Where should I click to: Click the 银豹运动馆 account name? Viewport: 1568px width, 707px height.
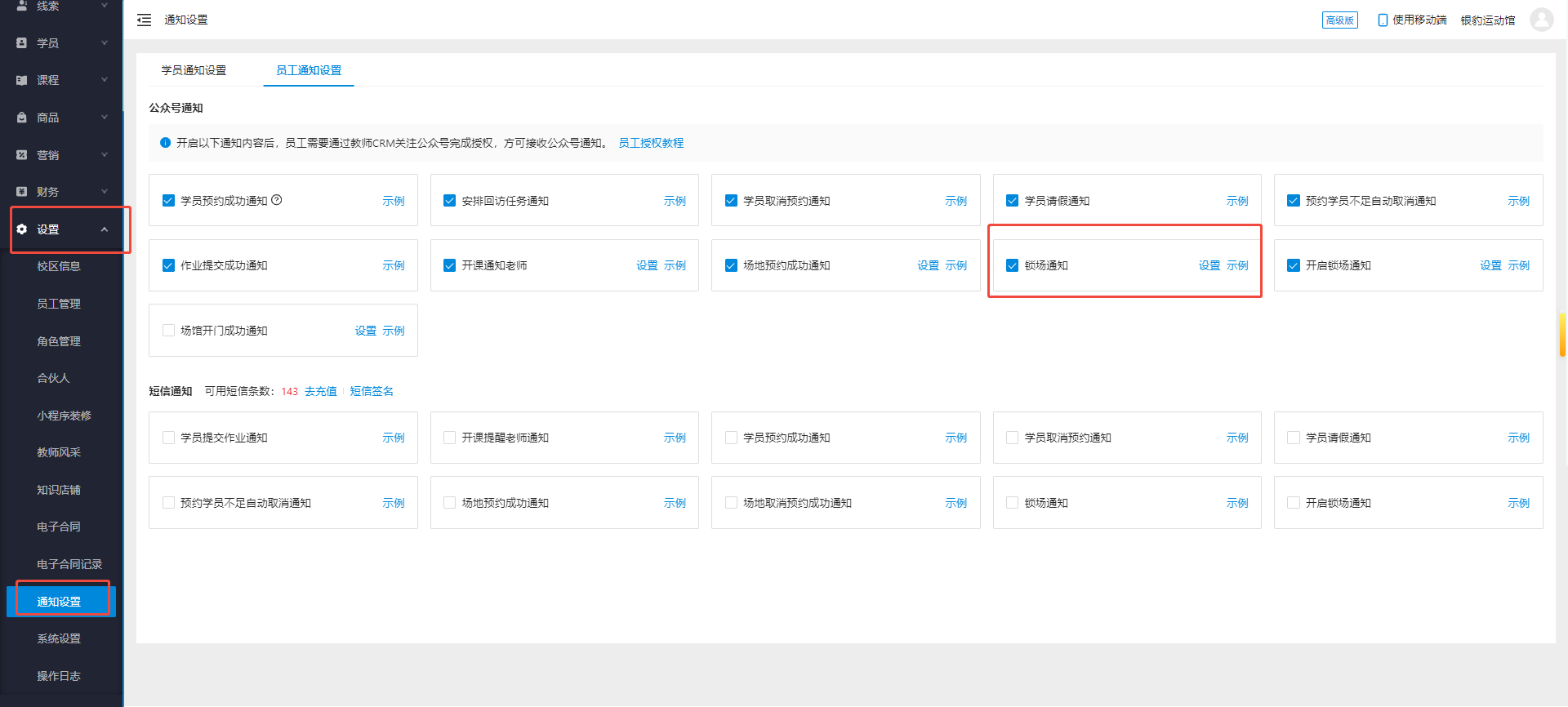pos(1488,20)
